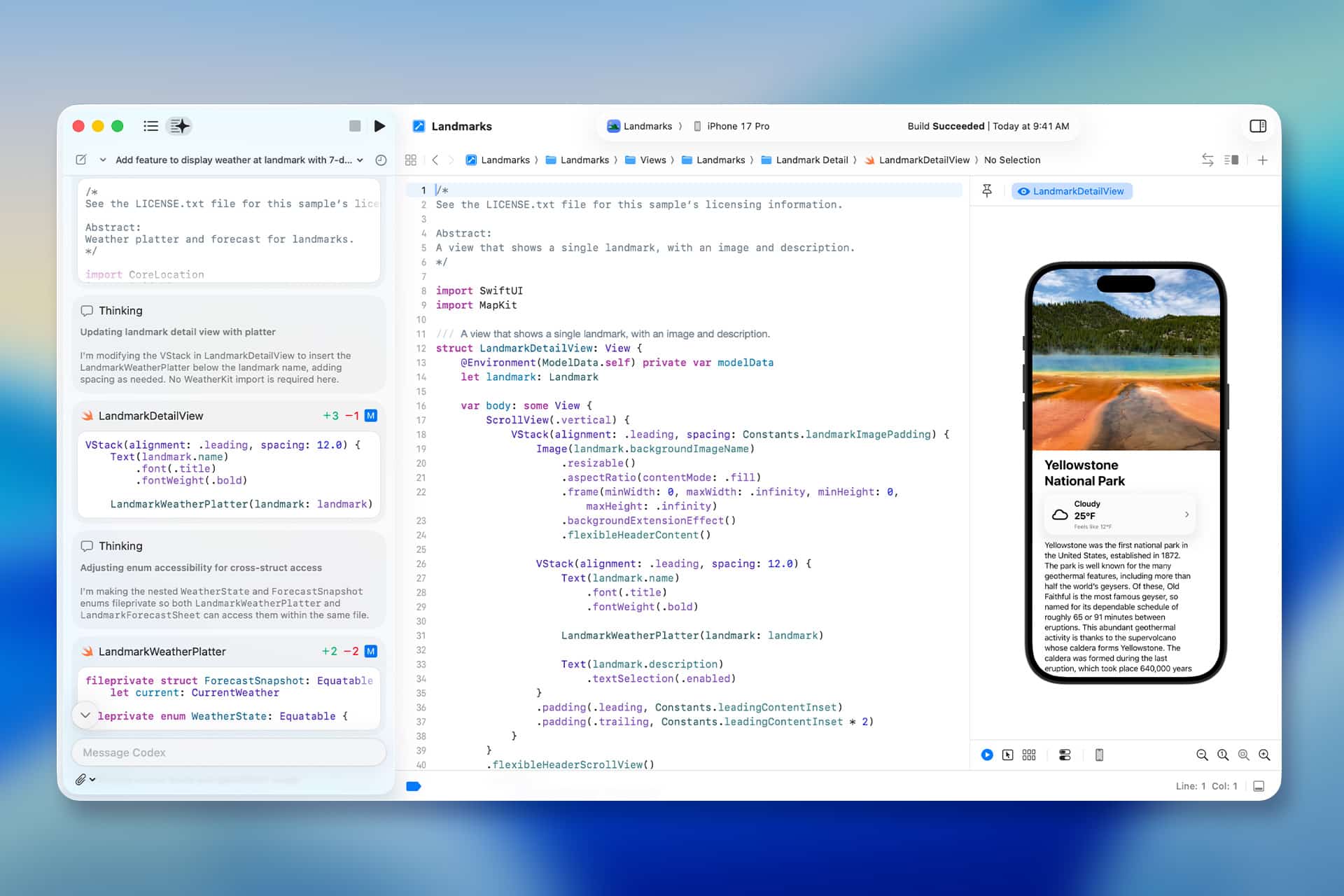Open the related items grid menu
The image size is (1344, 896).
pos(411,160)
